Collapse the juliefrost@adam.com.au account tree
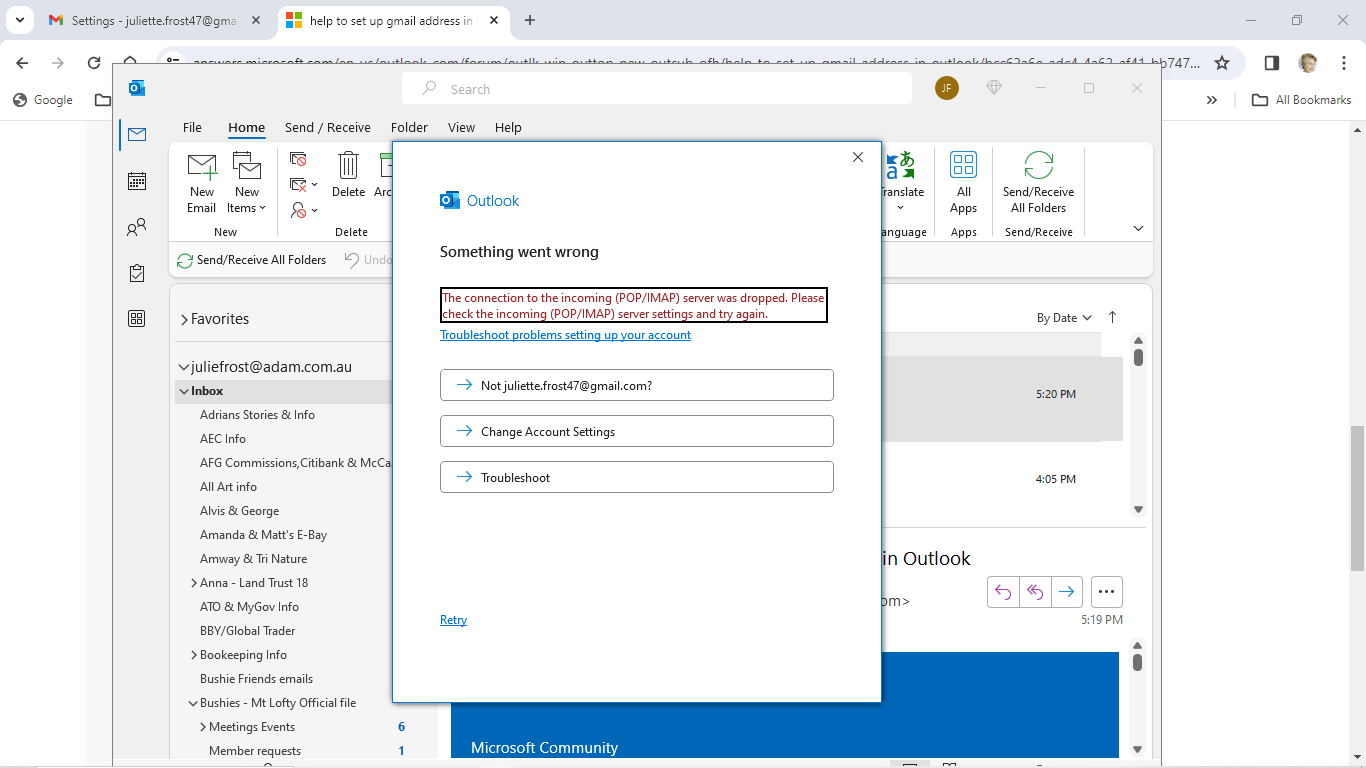The width and height of the screenshot is (1366, 768). [183, 367]
